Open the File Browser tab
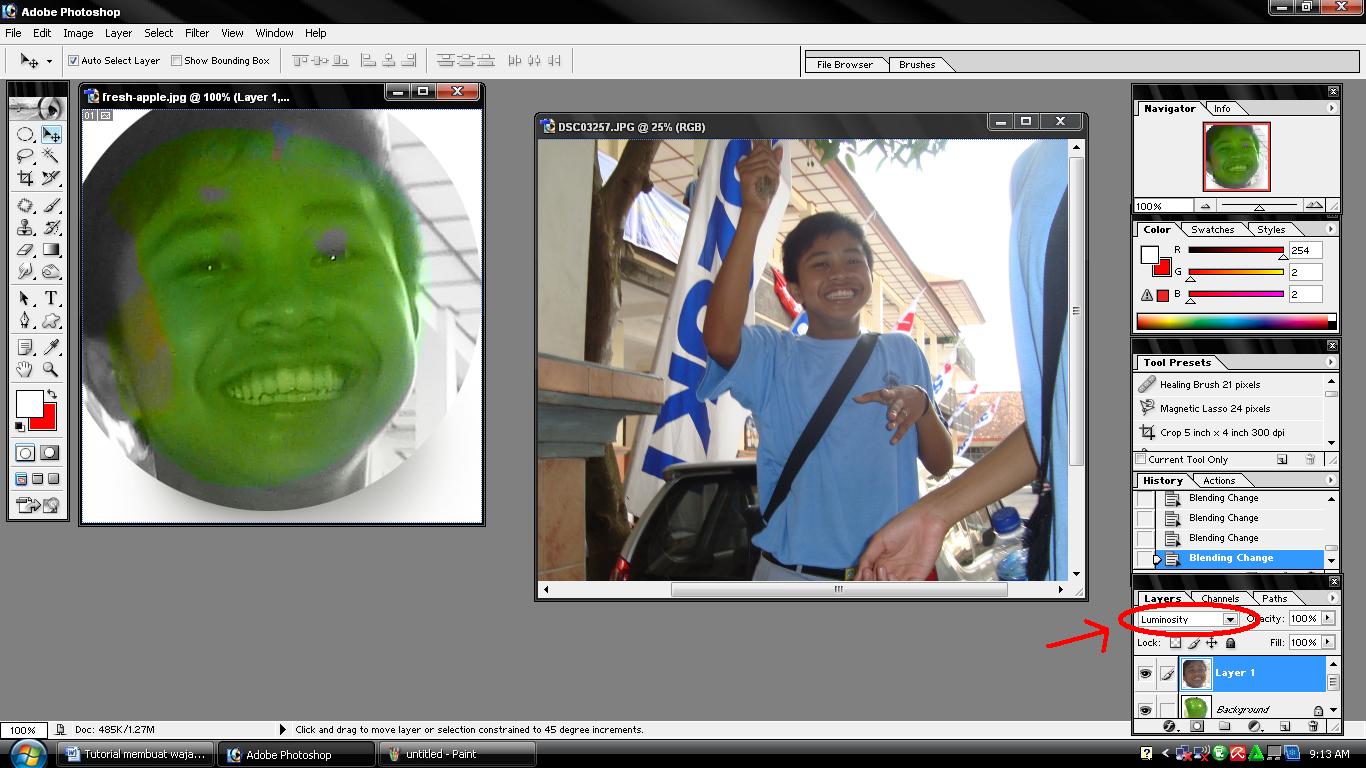Screen dimensions: 1366x768 point(845,64)
